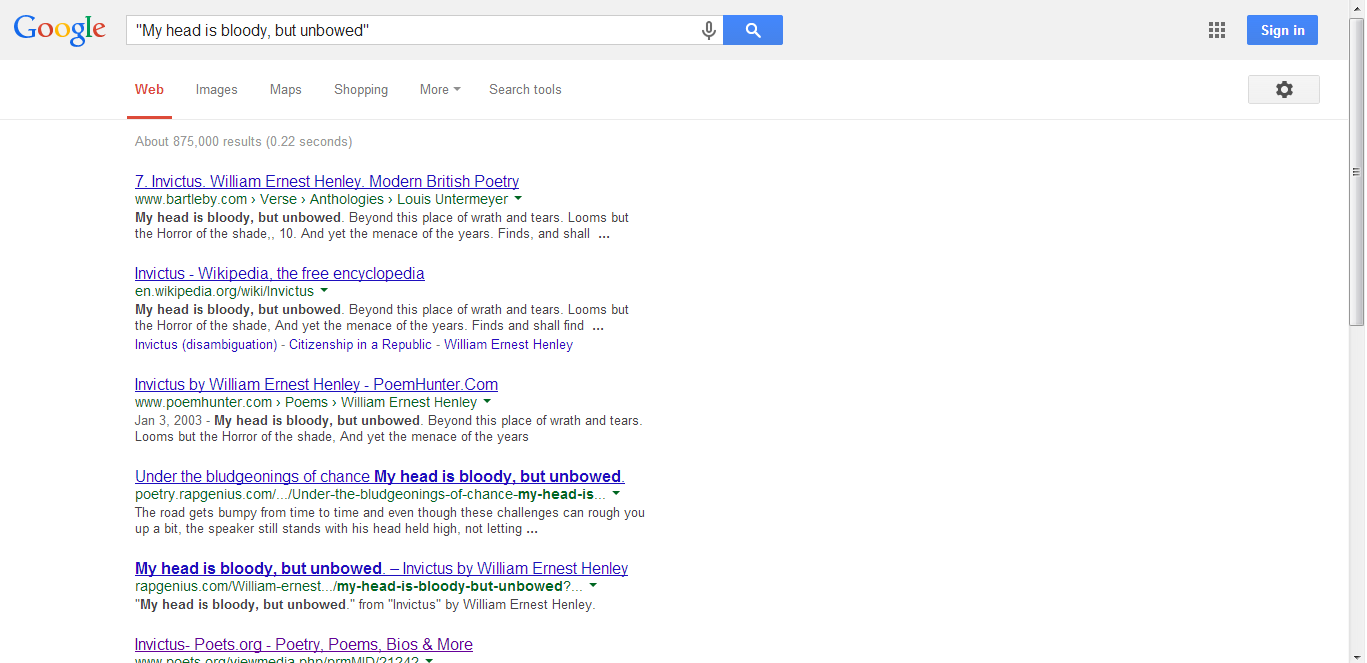
Task: Open the bartleby.com Invictus Modern British Poetry result
Action: point(327,181)
